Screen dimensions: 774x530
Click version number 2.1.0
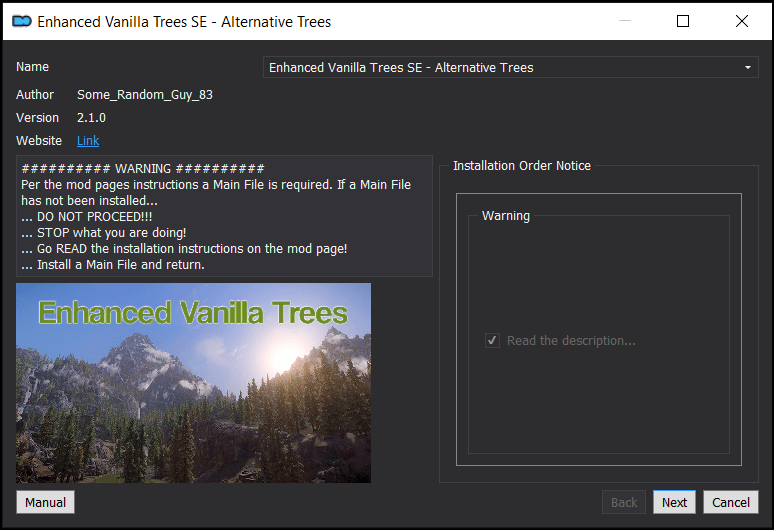click(x=91, y=118)
